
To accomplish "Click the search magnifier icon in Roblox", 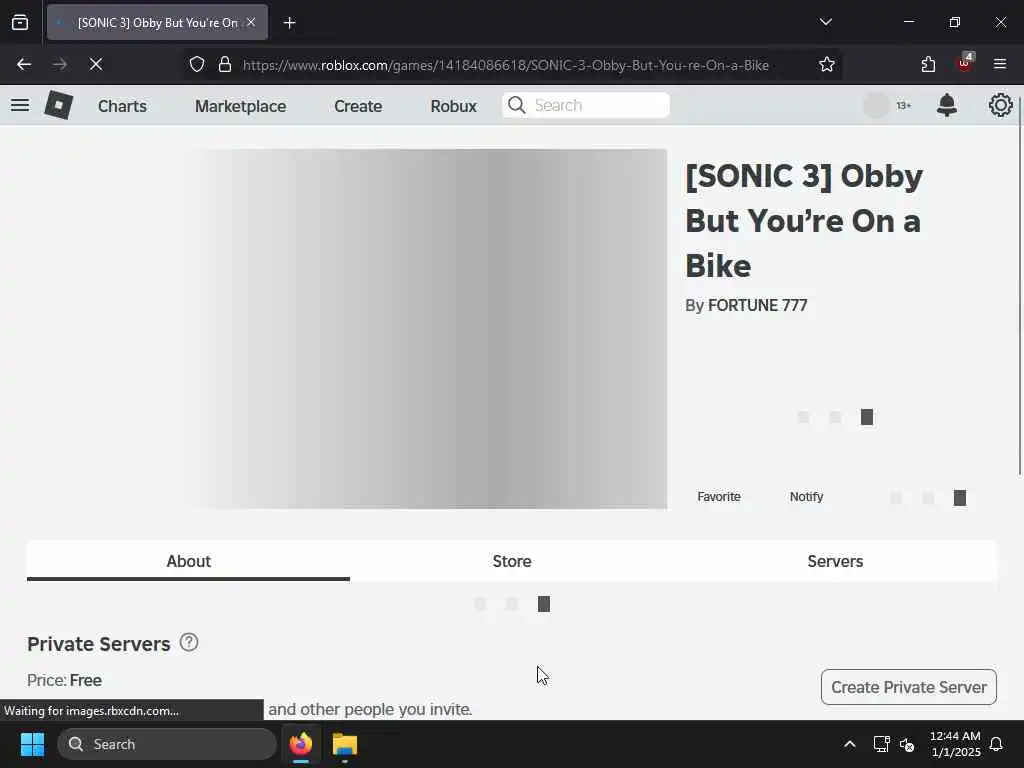I will [517, 105].
